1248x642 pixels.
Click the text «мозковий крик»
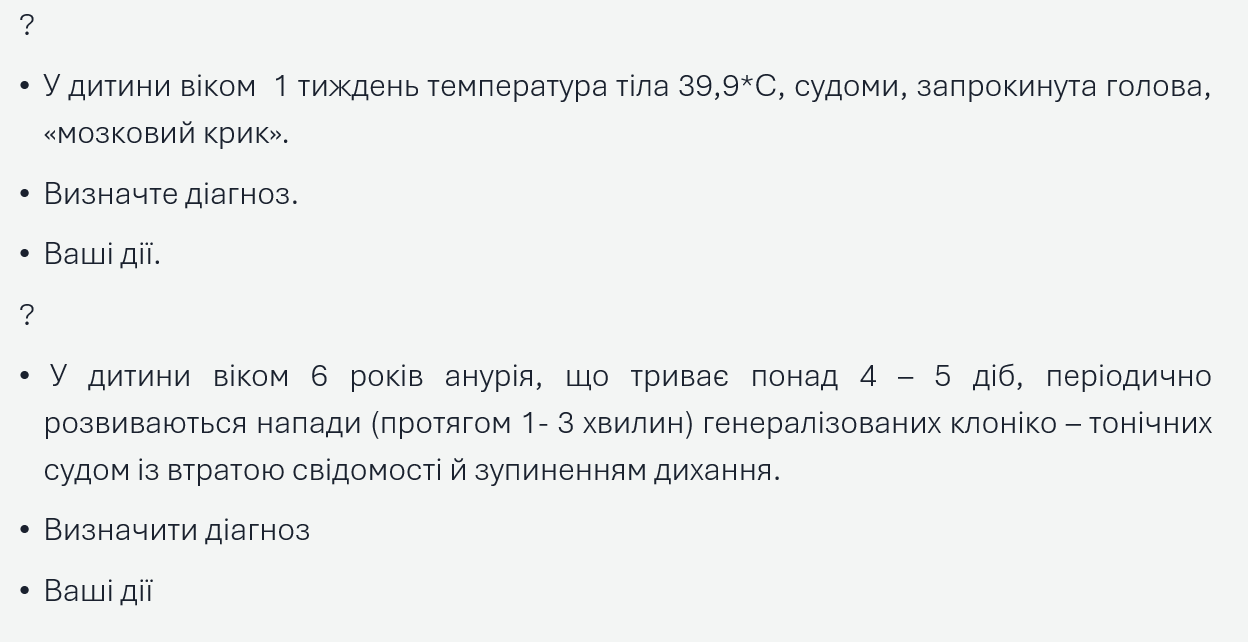tap(166, 134)
